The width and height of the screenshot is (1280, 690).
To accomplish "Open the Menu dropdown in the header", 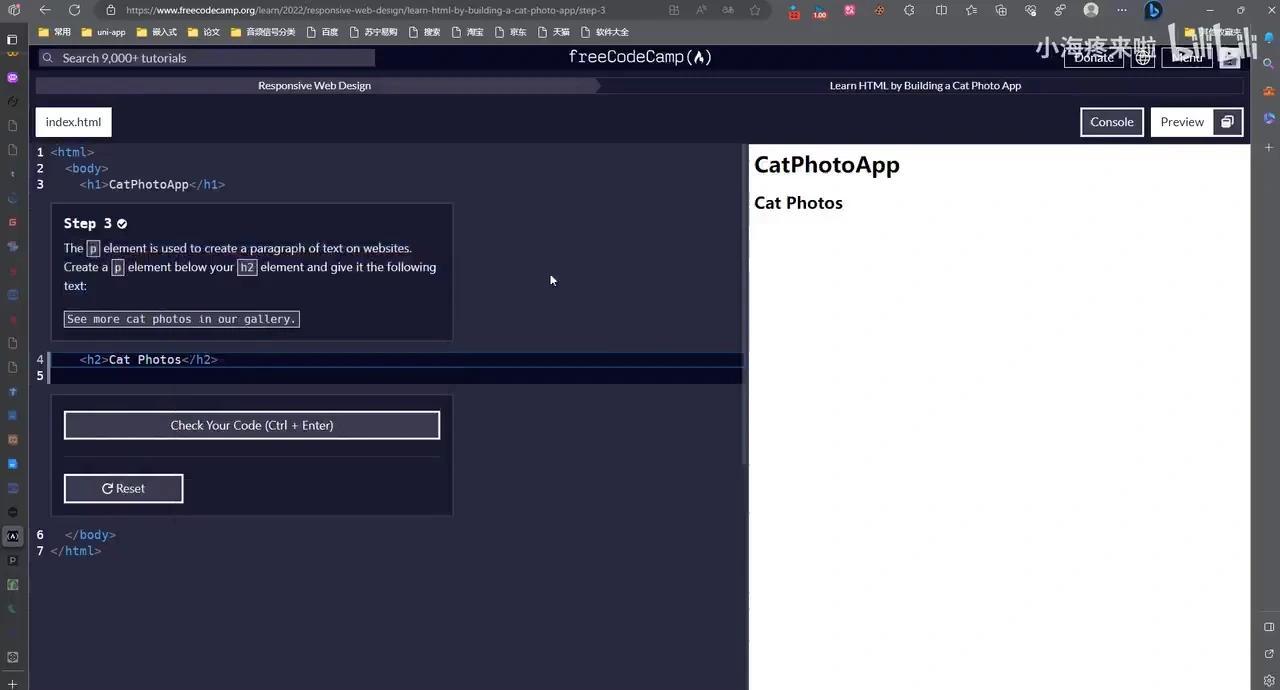I will (1186, 57).
